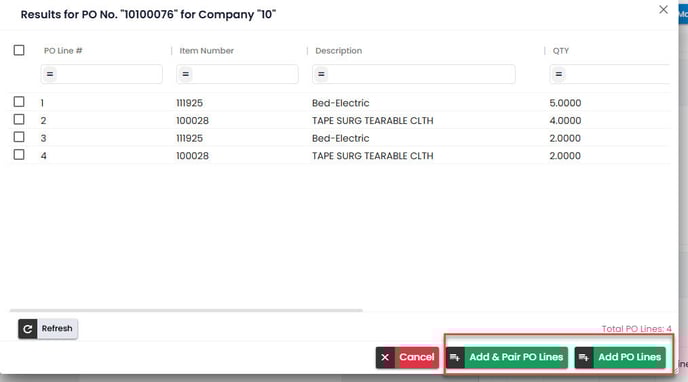The width and height of the screenshot is (688, 382).
Task: Click Bed-Electric description in line 3
Action: 341,138
